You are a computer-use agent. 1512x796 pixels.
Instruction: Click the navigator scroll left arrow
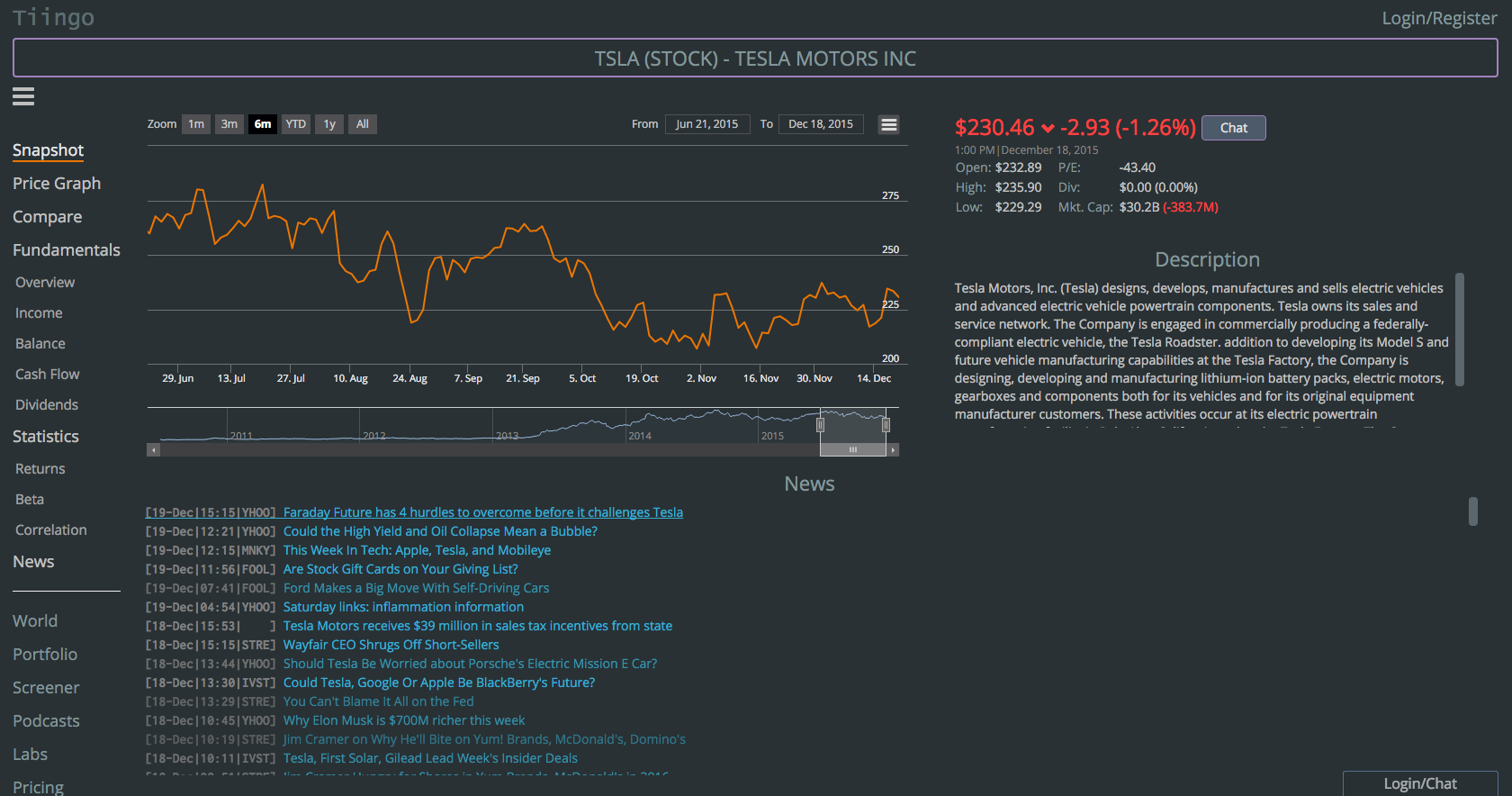coord(154,450)
